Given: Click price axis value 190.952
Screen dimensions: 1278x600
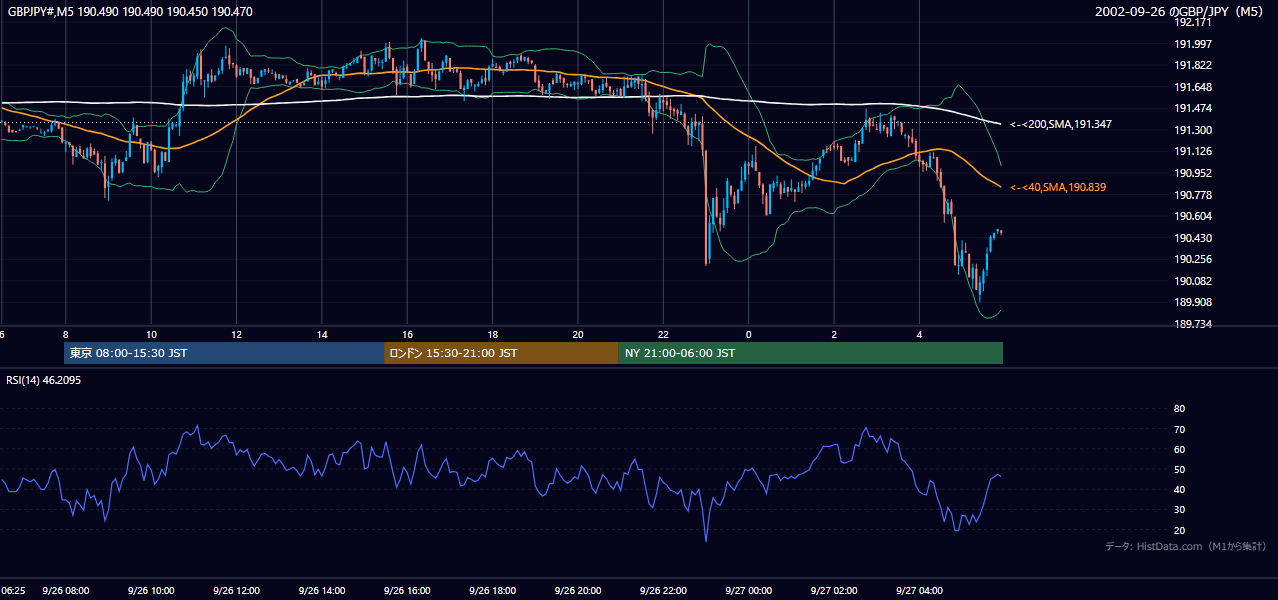Looking at the screenshot, I should [x=1192, y=173].
